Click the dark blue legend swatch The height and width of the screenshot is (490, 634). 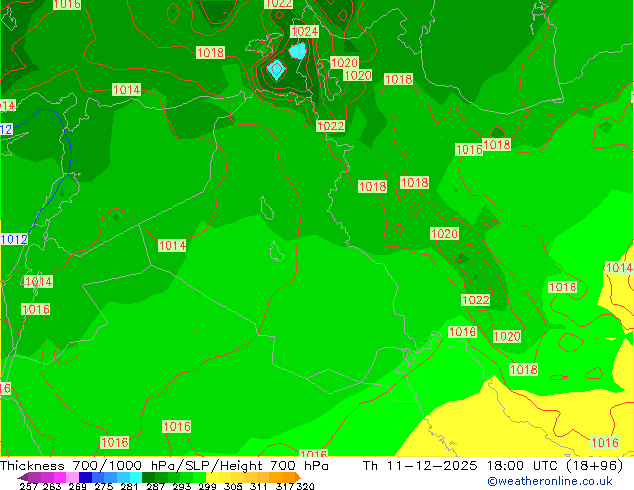coord(85,477)
